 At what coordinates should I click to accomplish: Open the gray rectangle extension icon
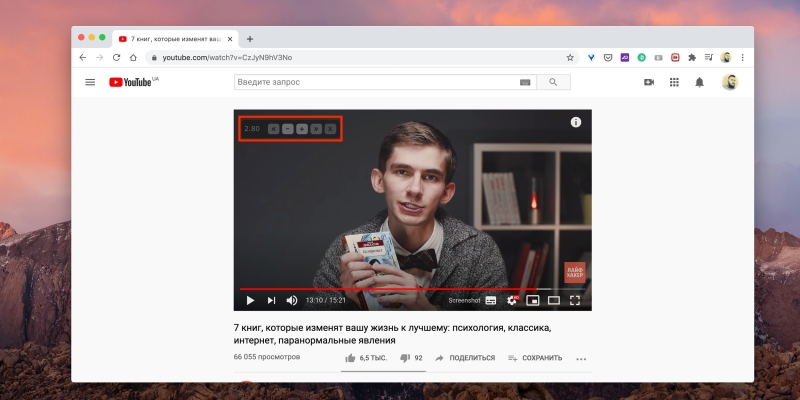click(659, 58)
